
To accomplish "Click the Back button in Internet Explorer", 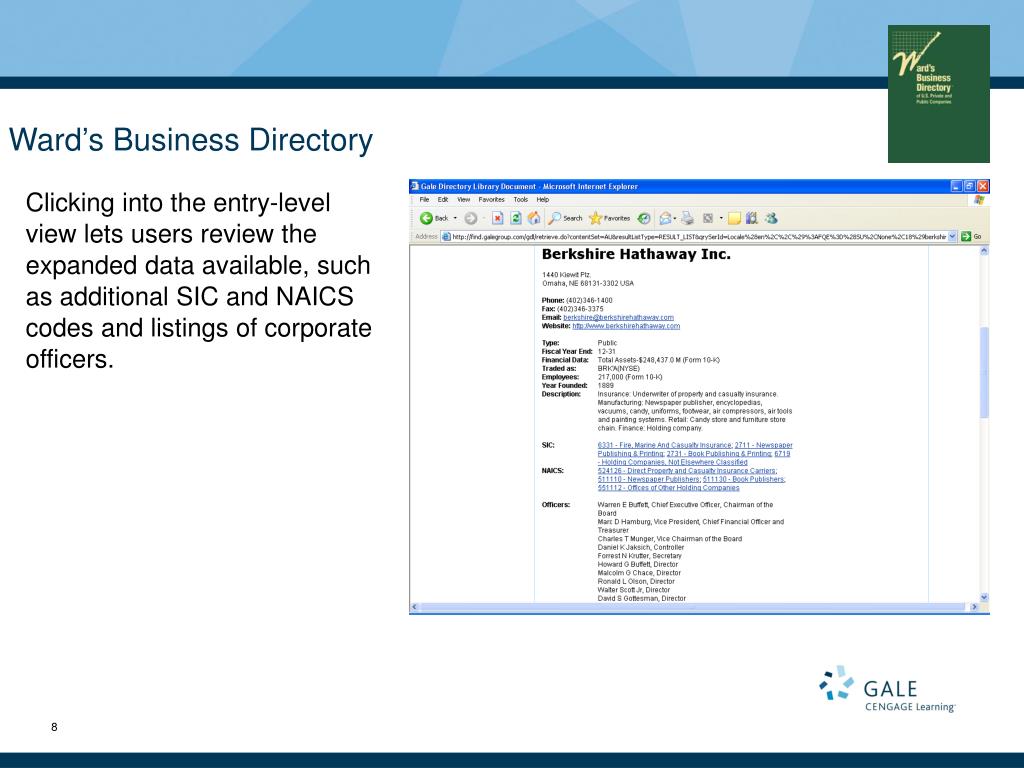I will 434,218.
